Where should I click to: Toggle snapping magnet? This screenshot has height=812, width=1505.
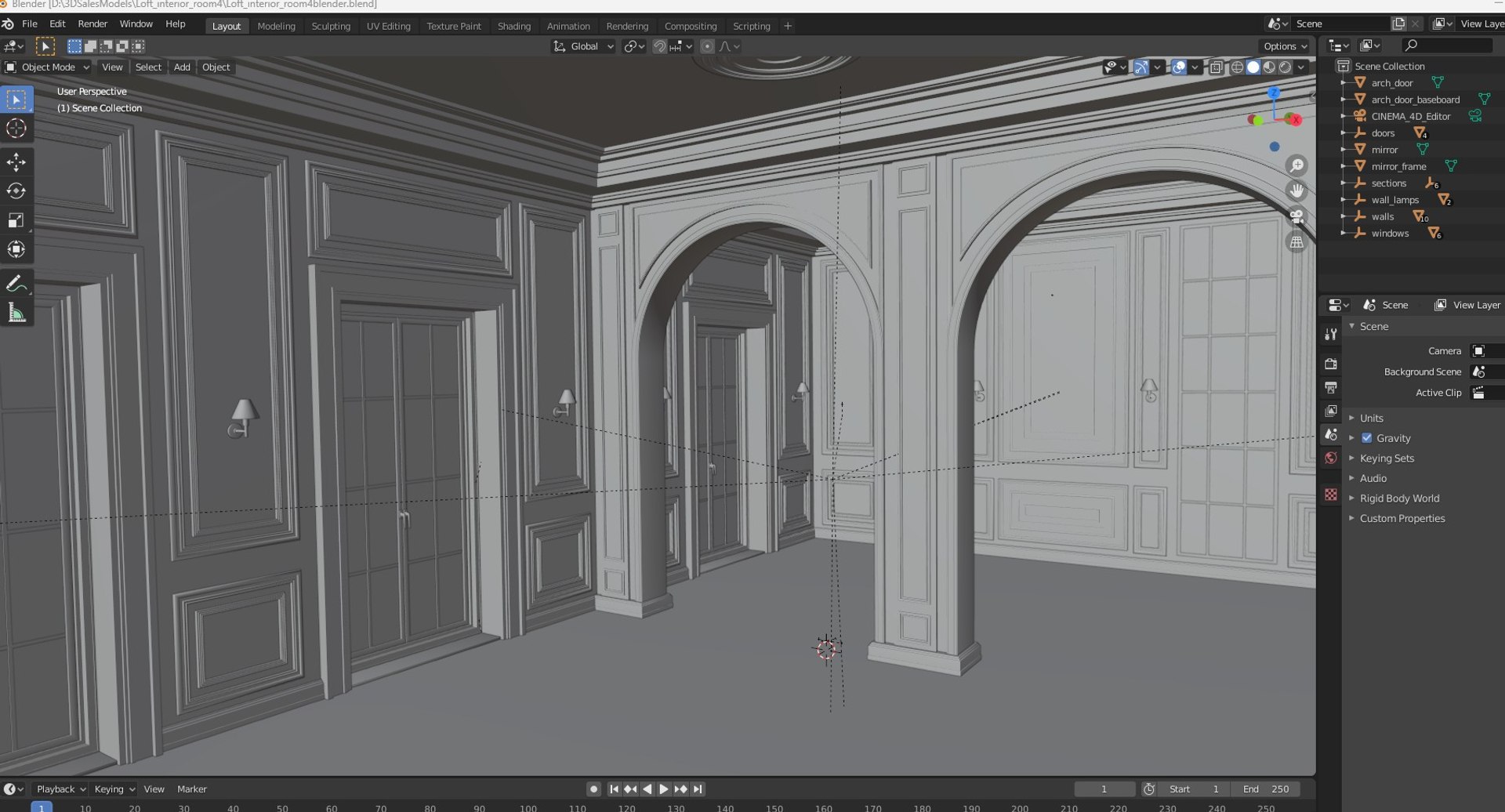(659, 46)
